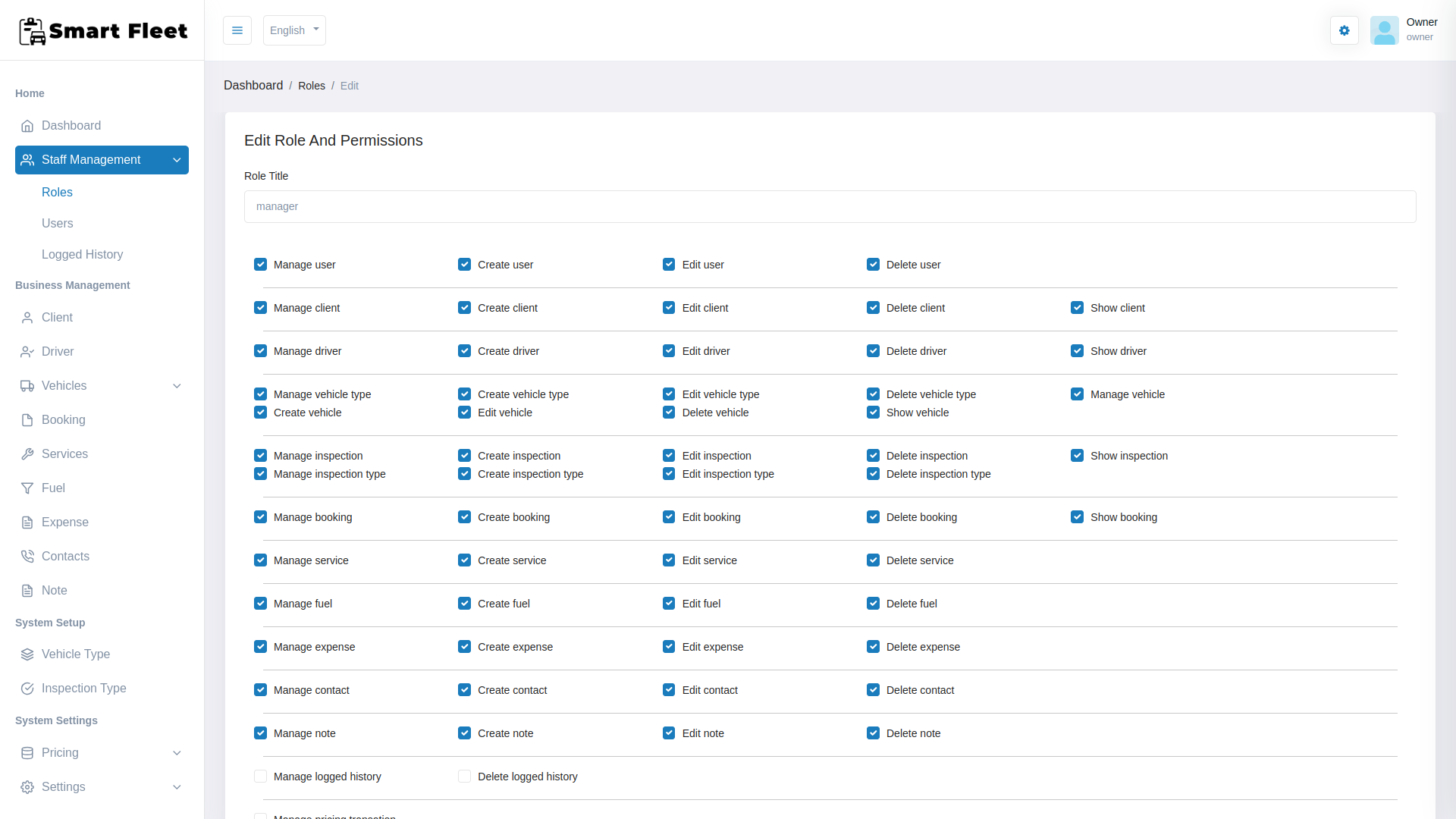This screenshot has height=819, width=1456.
Task: Click the Owner profile avatar
Action: point(1384,30)
